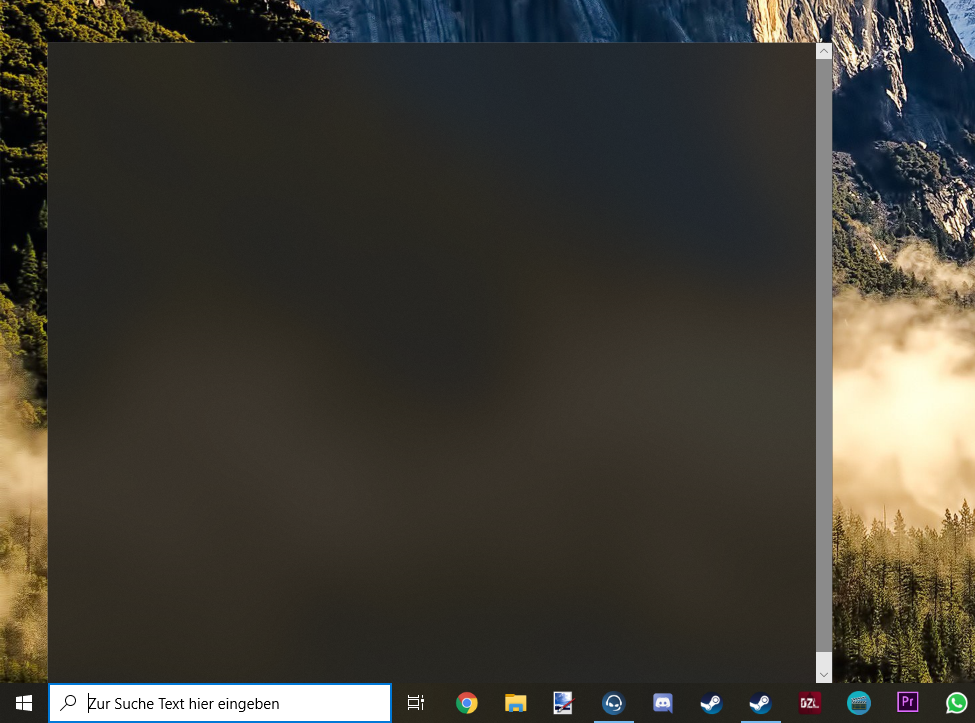Open WhatsApp from the taskbar

coord(957,703)
